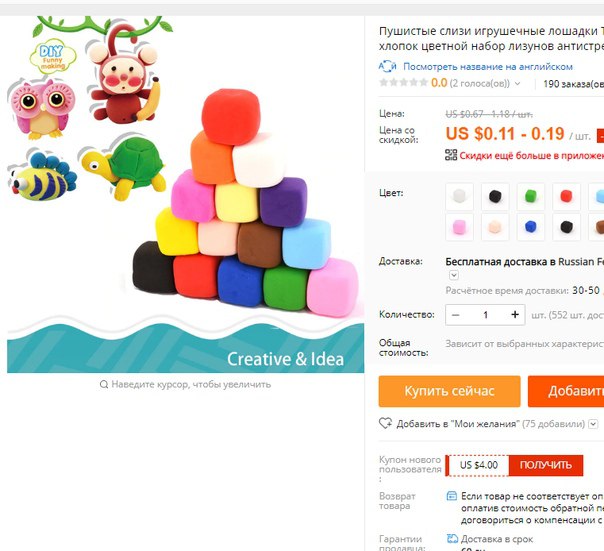Click the on-time delivery guarantee icon
The height and width of the screenshot is (551, 604).
click(x=452, y=538)
